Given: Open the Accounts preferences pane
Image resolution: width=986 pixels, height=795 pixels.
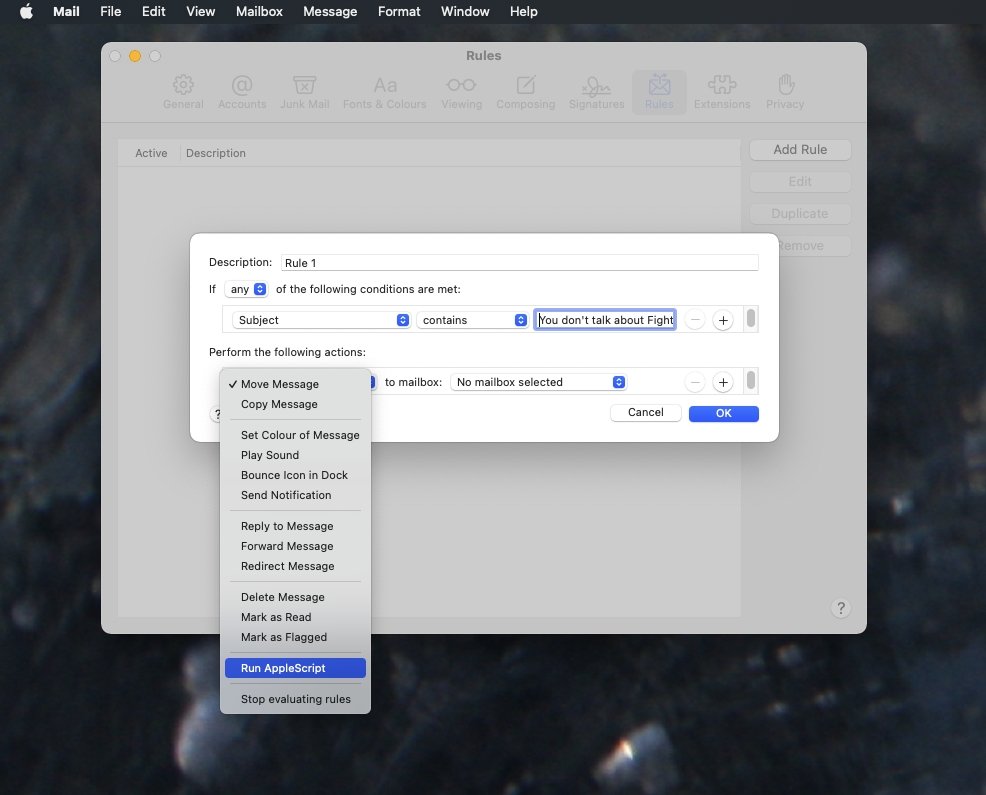Looking at the screenshot, I should 242,92.
